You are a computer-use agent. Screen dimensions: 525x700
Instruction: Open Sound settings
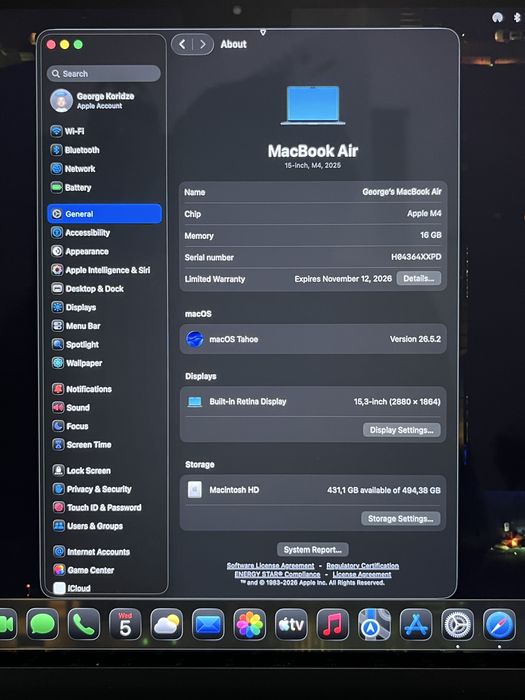coord(71,408)
